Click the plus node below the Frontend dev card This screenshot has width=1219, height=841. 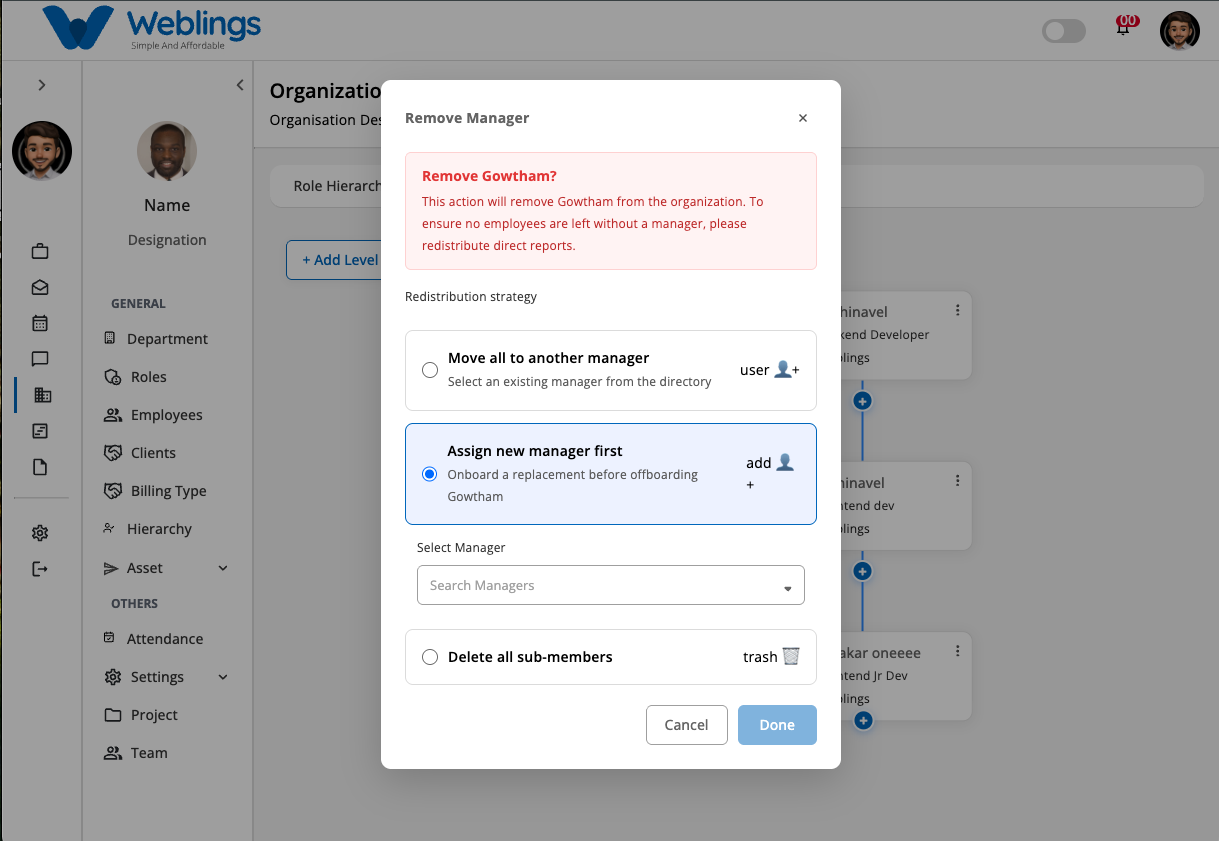[863, 572]
